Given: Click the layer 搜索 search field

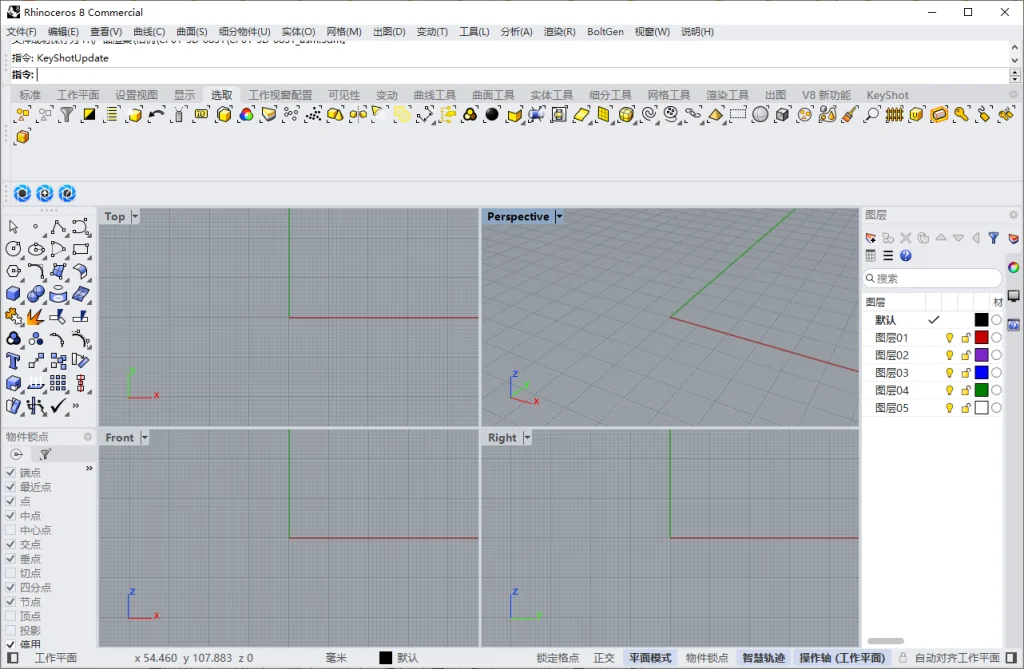Looking at the screenshot, I should [x=932, y=278].
